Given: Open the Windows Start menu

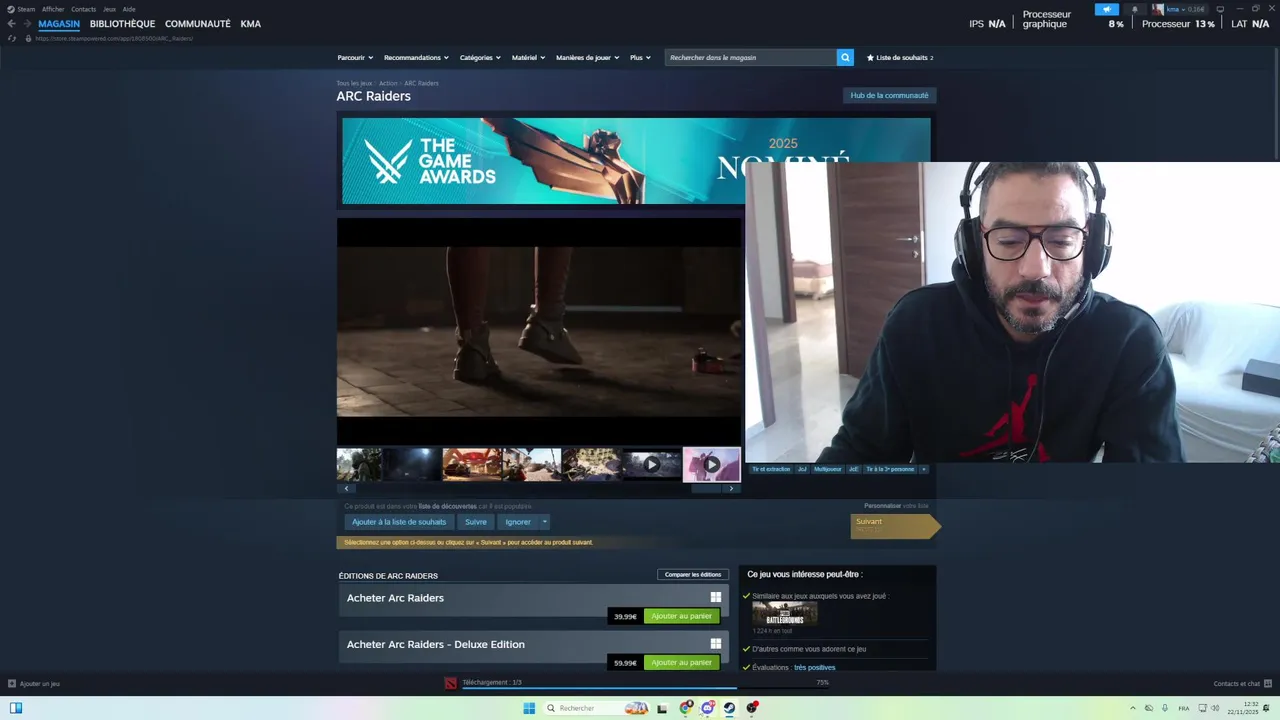Looking at the screenshot, I should point(529,708).
